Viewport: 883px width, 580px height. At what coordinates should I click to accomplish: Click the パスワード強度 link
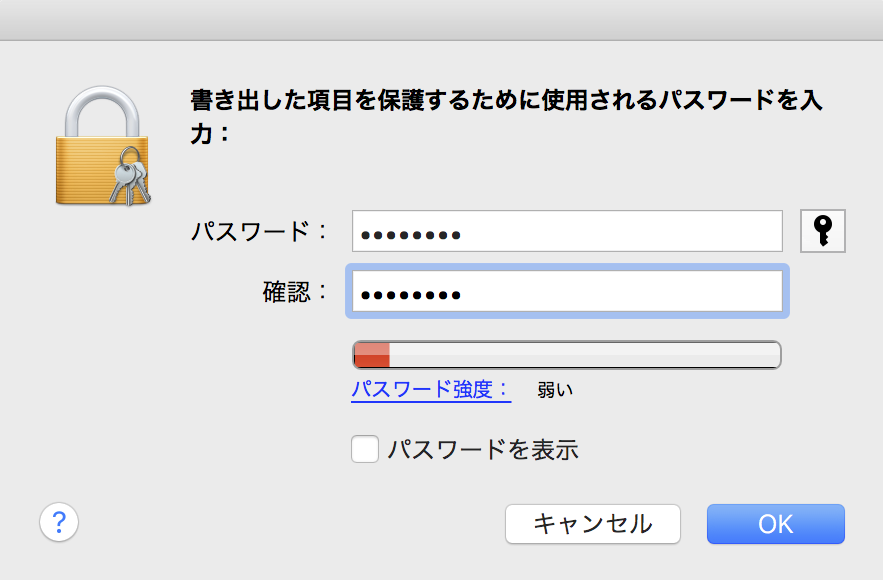[x=430, y=389]
